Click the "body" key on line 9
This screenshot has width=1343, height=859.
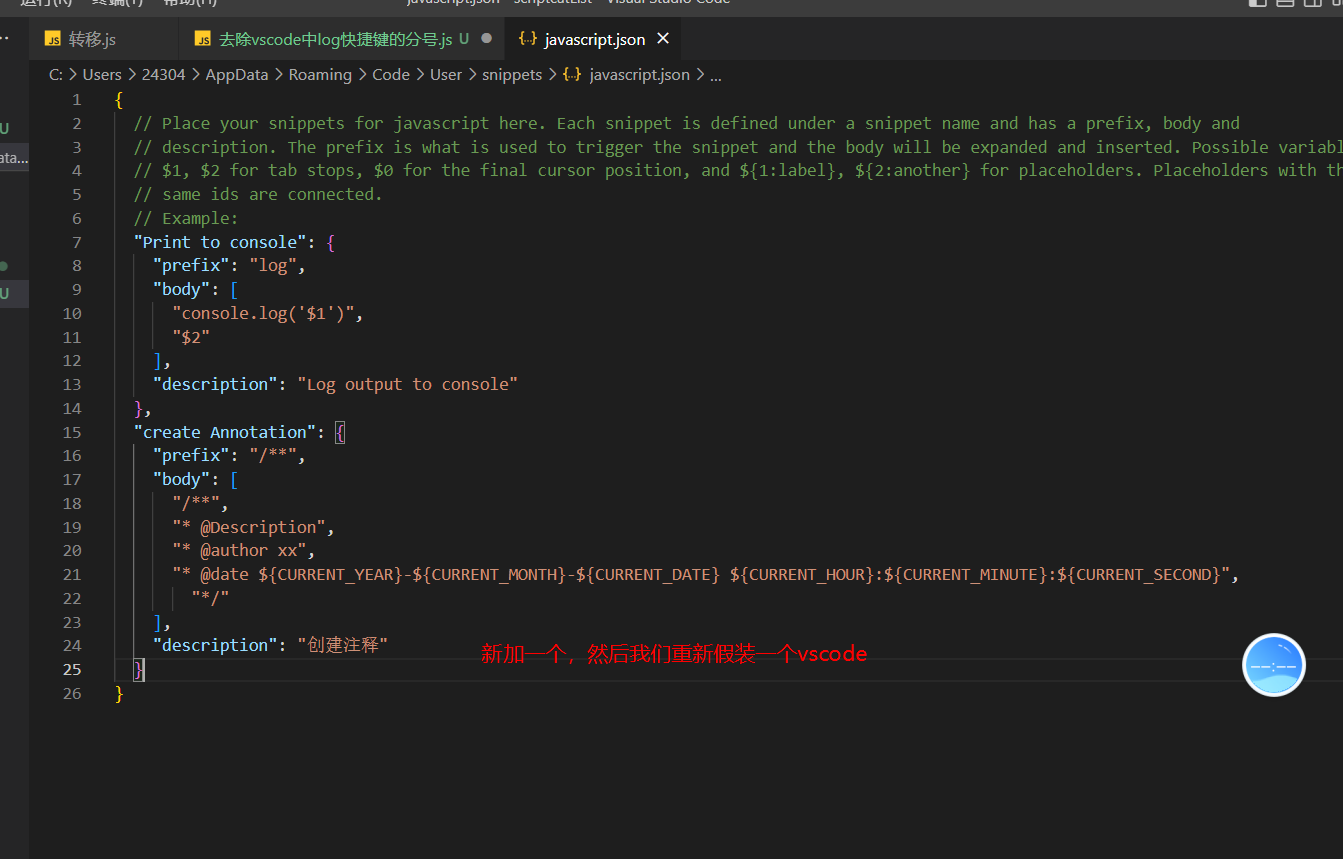coord(182,289)
